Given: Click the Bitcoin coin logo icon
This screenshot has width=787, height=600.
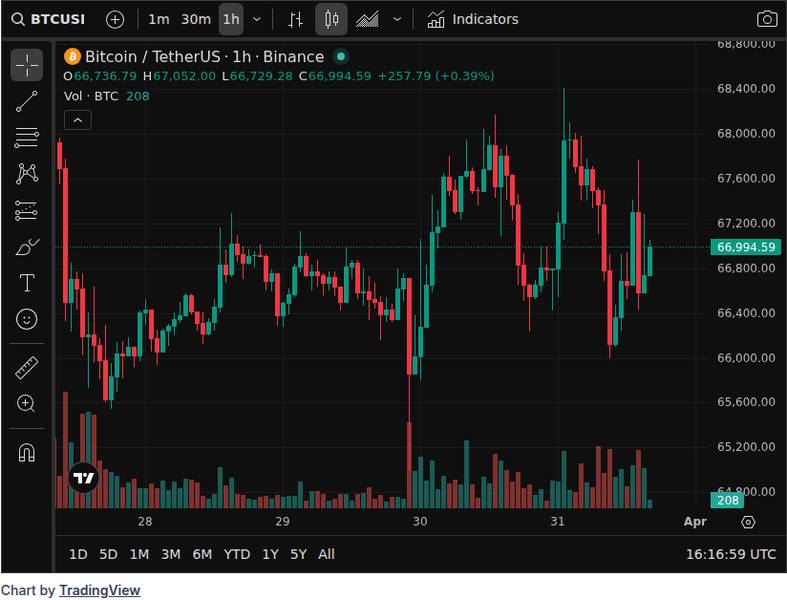Looking at the screenshot, I should tap(72, 57).
